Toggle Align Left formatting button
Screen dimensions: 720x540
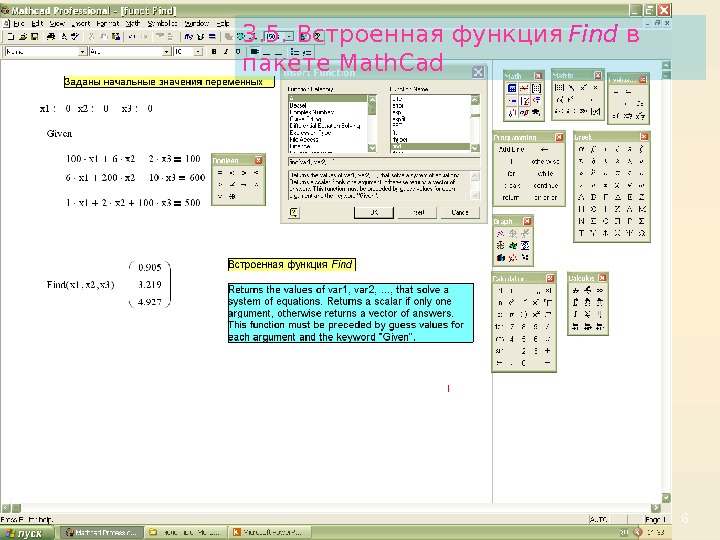(254, 52)
